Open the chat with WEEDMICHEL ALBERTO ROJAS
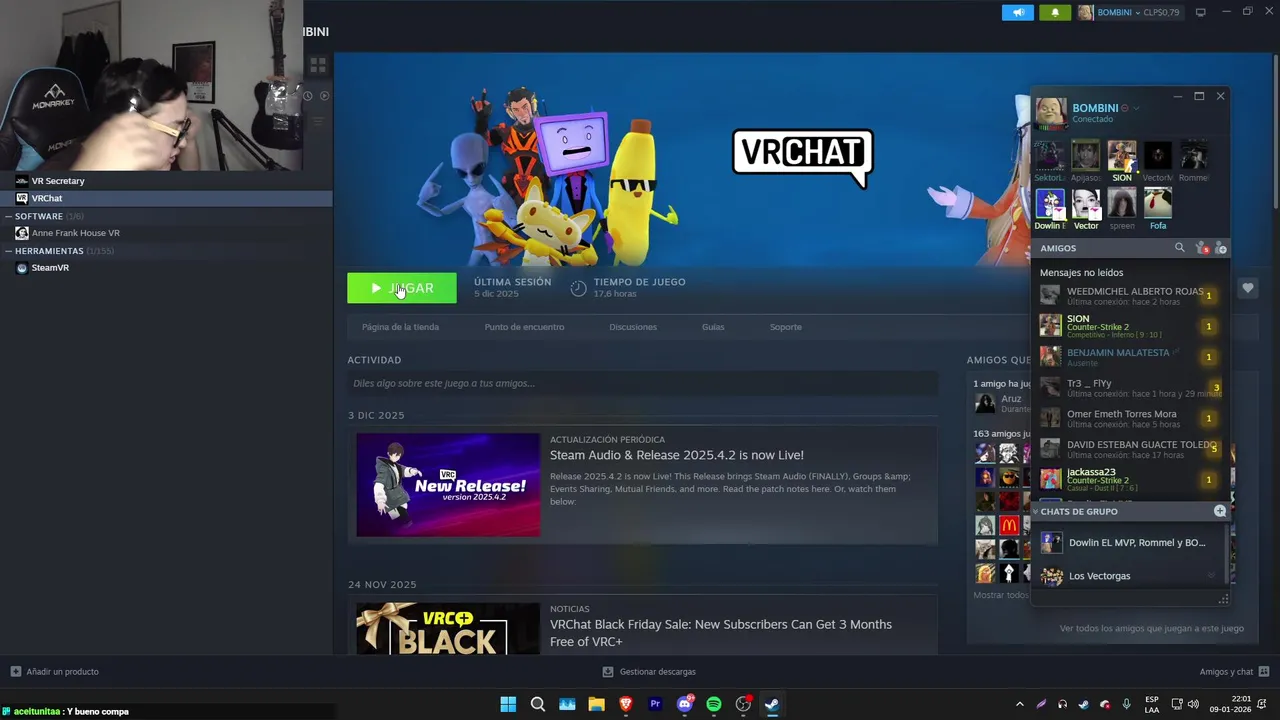 [1130, 295]
